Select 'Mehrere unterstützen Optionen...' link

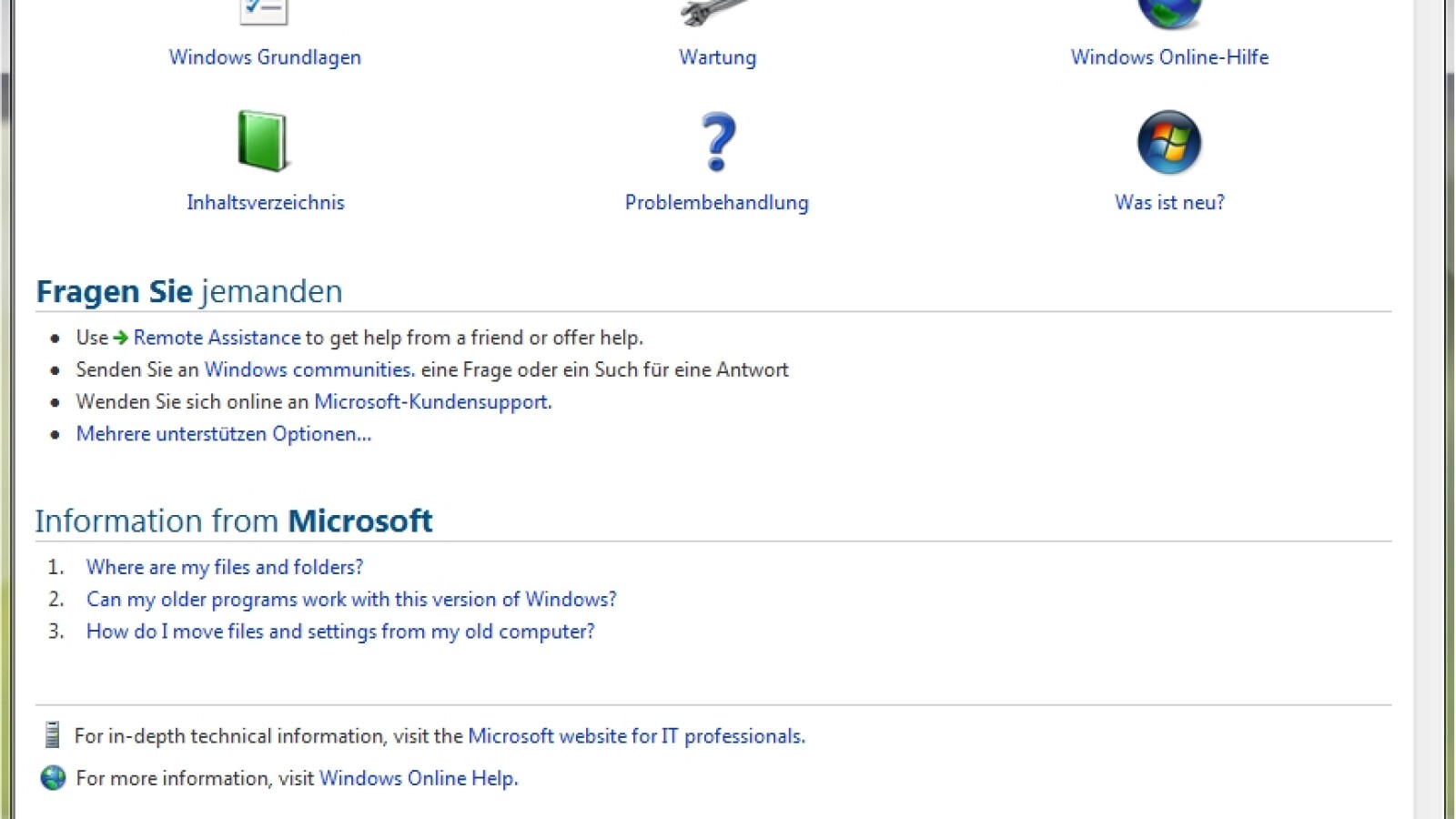pyautogui.click(x=224, y=434)
